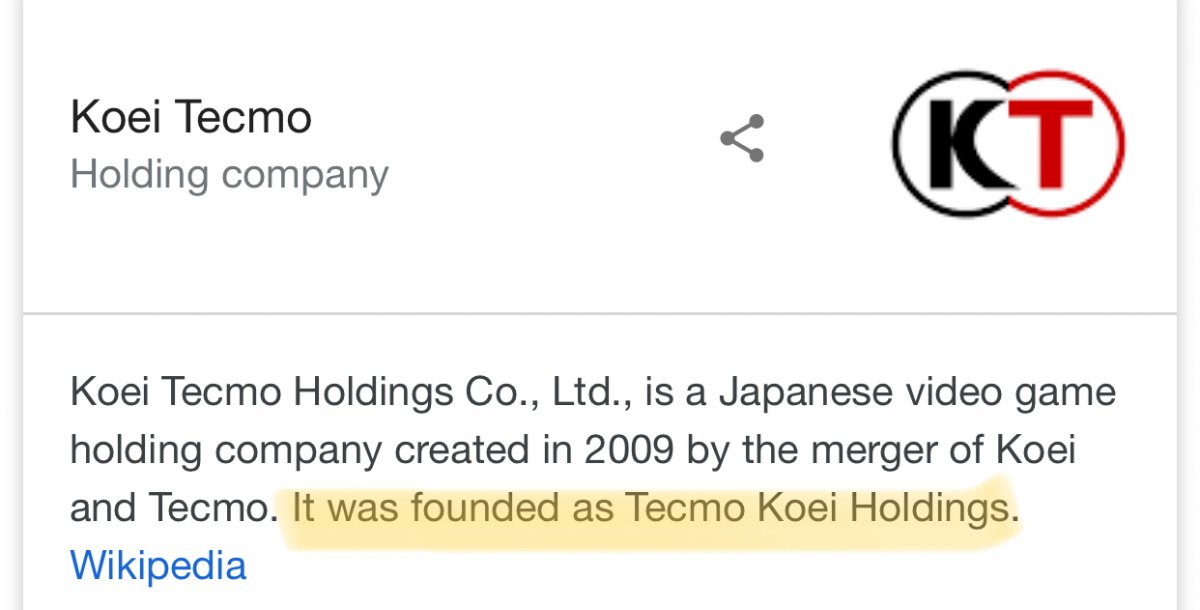The image size is (1200, 610).
Task: Click the year 2009 in the description
Action: point(631,450)
